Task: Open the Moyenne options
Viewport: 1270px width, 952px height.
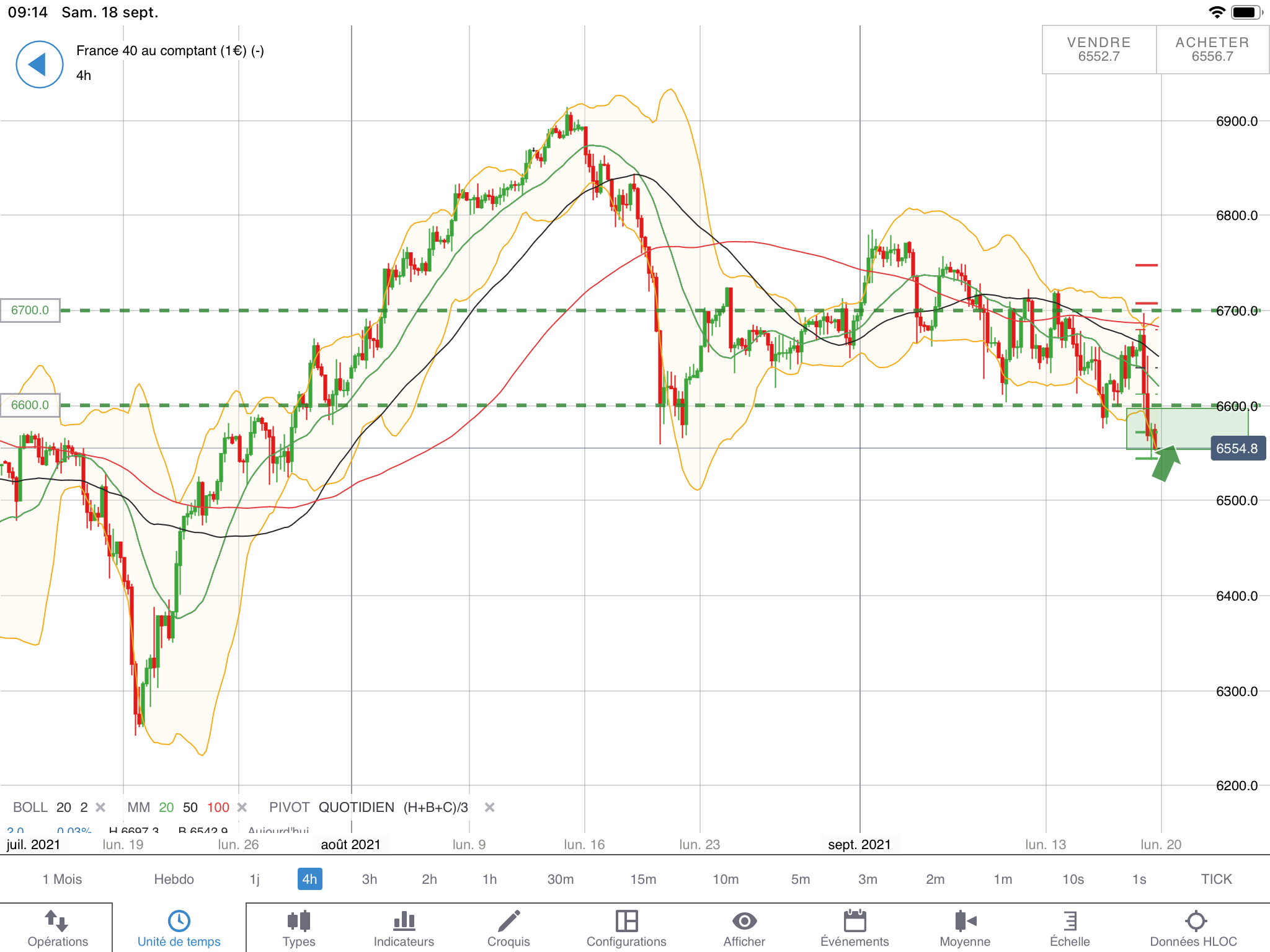Action: pos(965,921)
